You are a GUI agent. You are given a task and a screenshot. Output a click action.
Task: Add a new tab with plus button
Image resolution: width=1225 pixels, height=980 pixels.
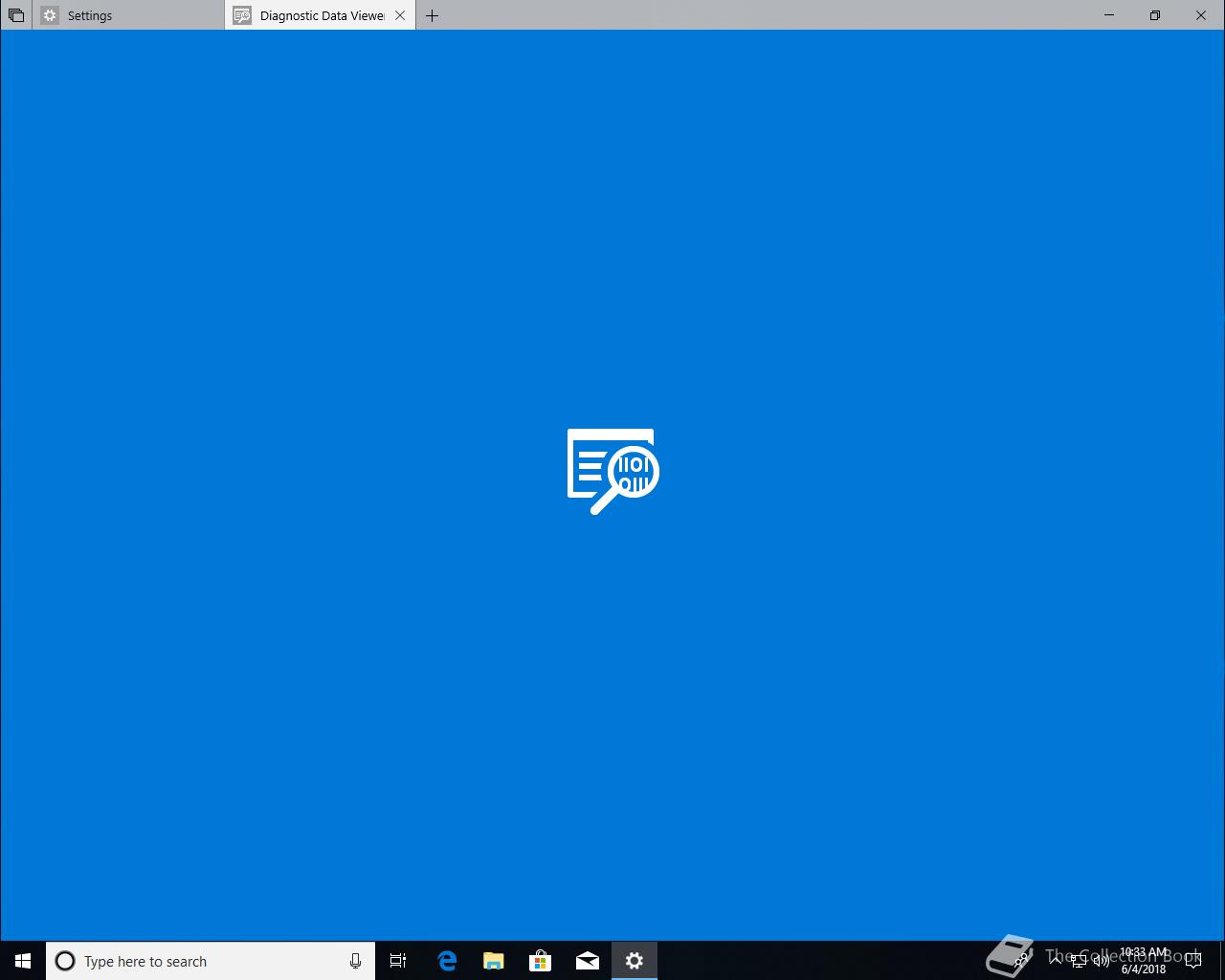432,15
